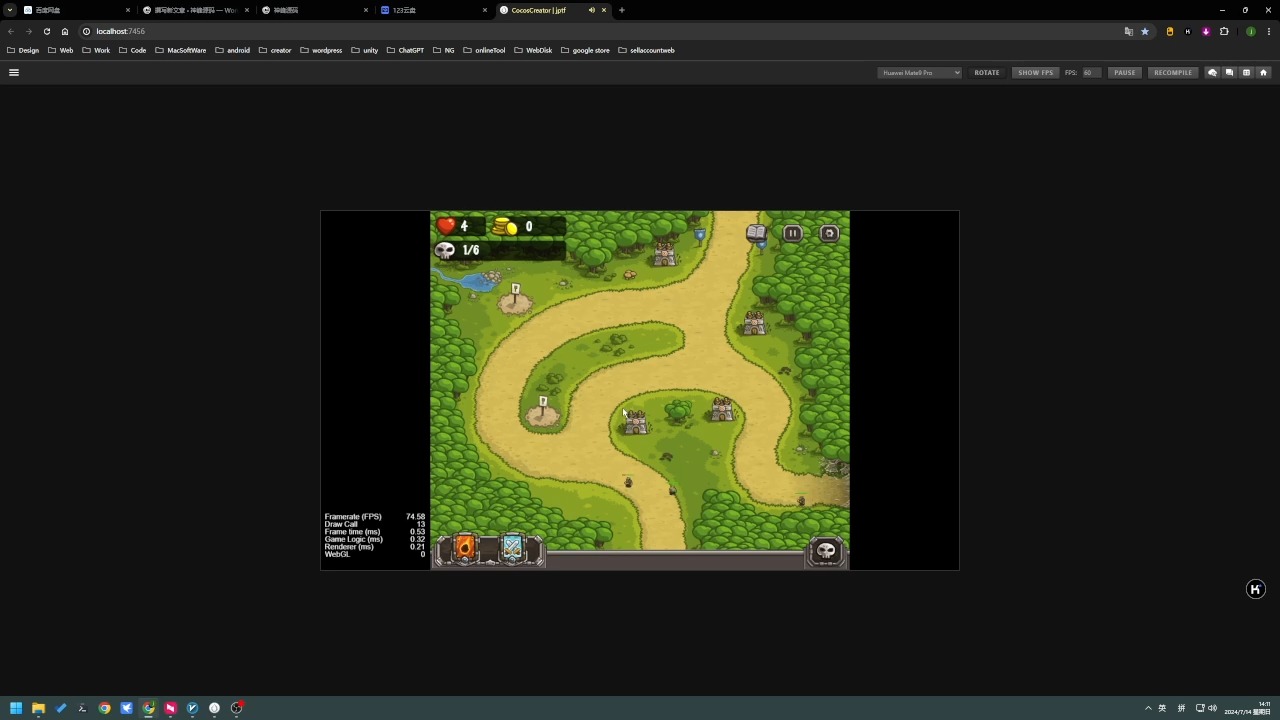Screen dimensions: 1280x720
Task: Select the stone tower below the blue flag at top
Action: click(x=665, y=254)
